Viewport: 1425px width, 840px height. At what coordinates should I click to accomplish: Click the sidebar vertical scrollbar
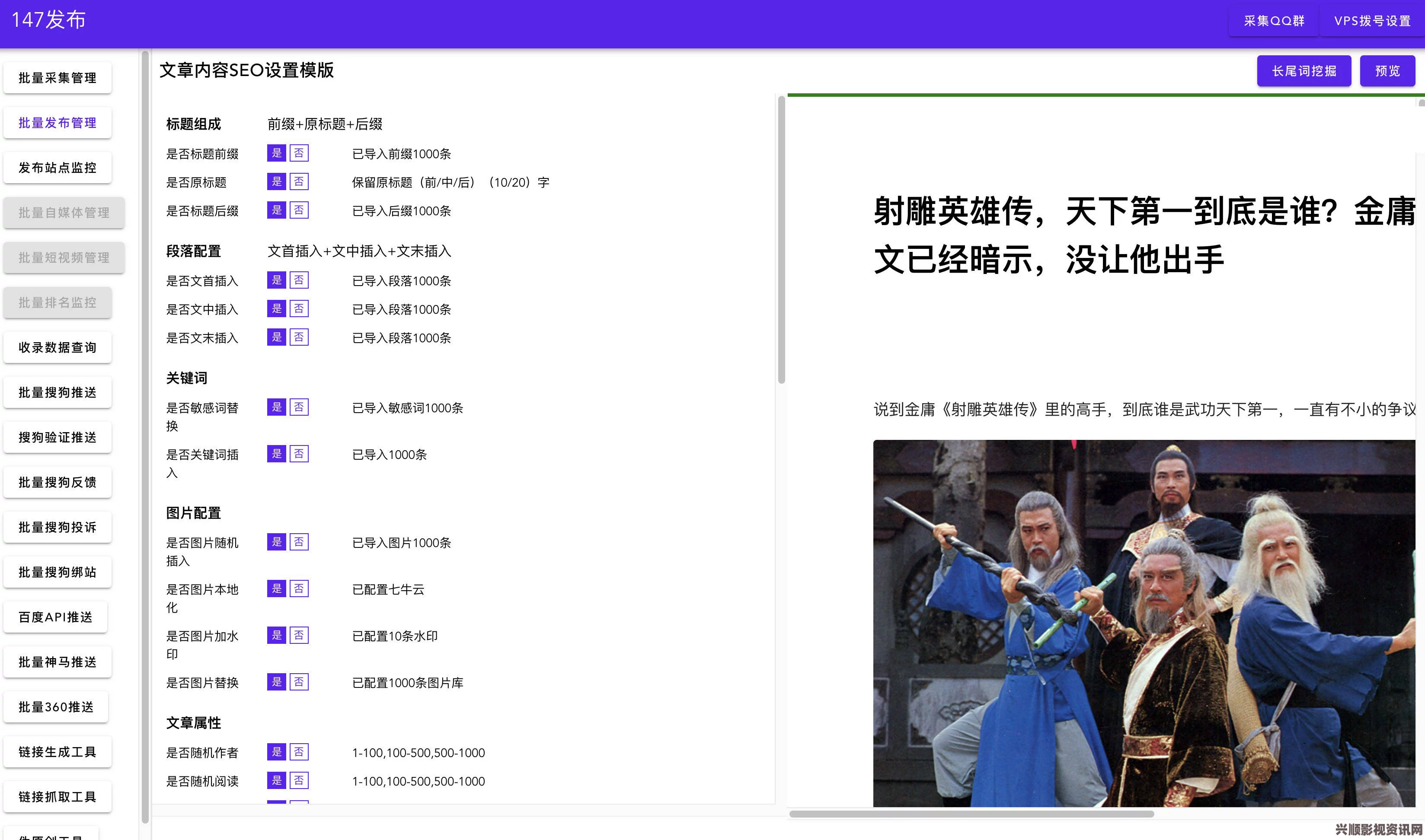tap(145, 436)
